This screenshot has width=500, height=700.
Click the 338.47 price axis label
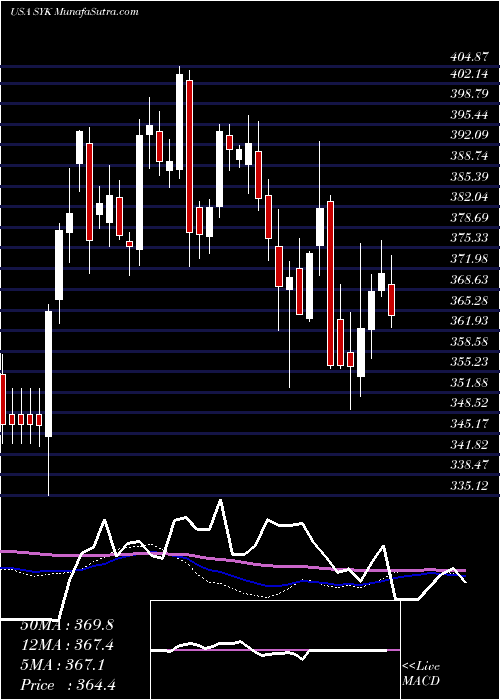coord(469,465)
